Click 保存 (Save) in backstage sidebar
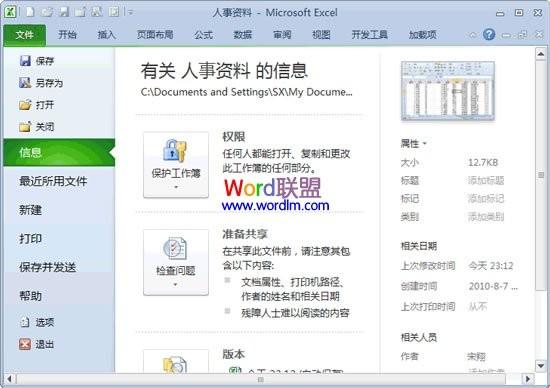The height and width of the screenshot is (388, 550). point(37,61)
